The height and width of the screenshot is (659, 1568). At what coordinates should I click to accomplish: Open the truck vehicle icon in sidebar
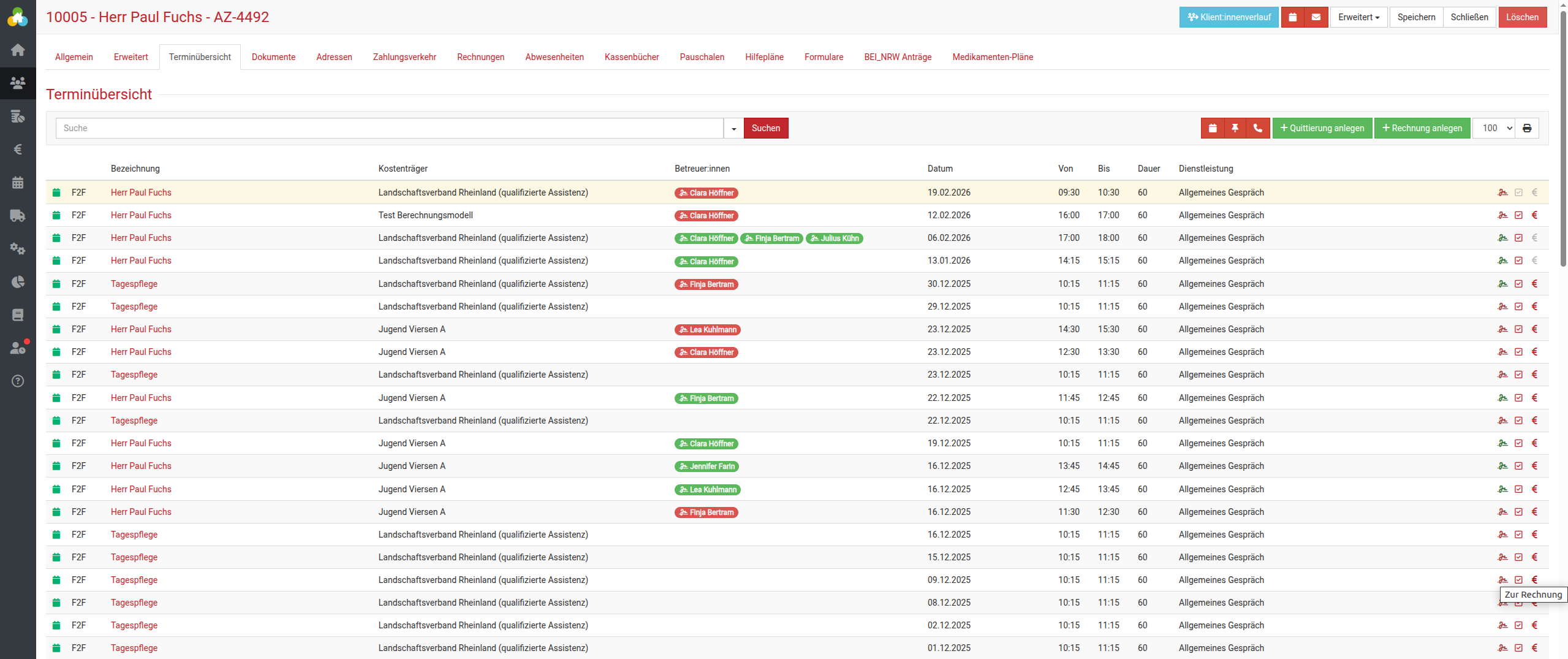pos(18,215)
